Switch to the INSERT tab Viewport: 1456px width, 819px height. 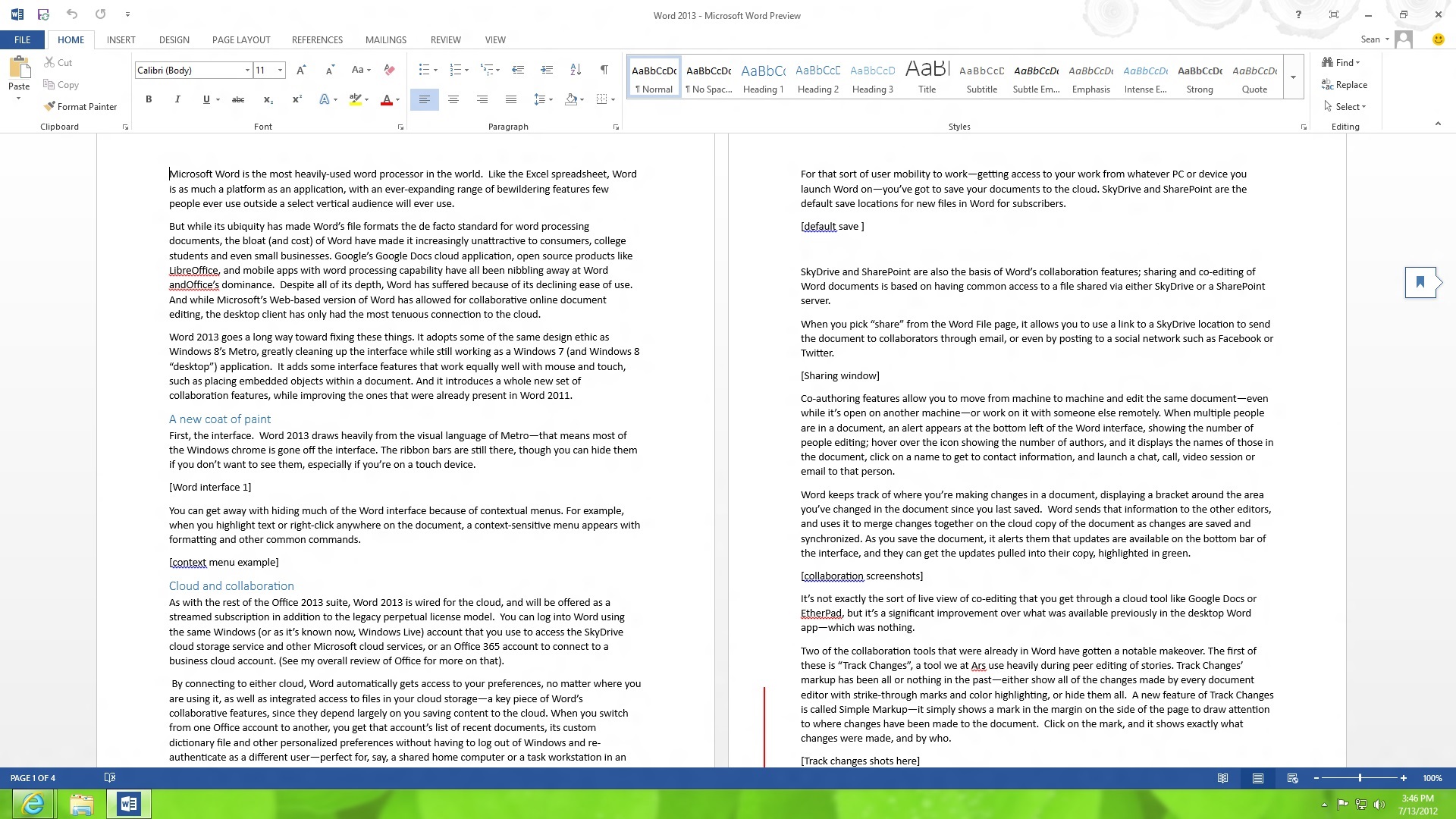coord(121,39)
